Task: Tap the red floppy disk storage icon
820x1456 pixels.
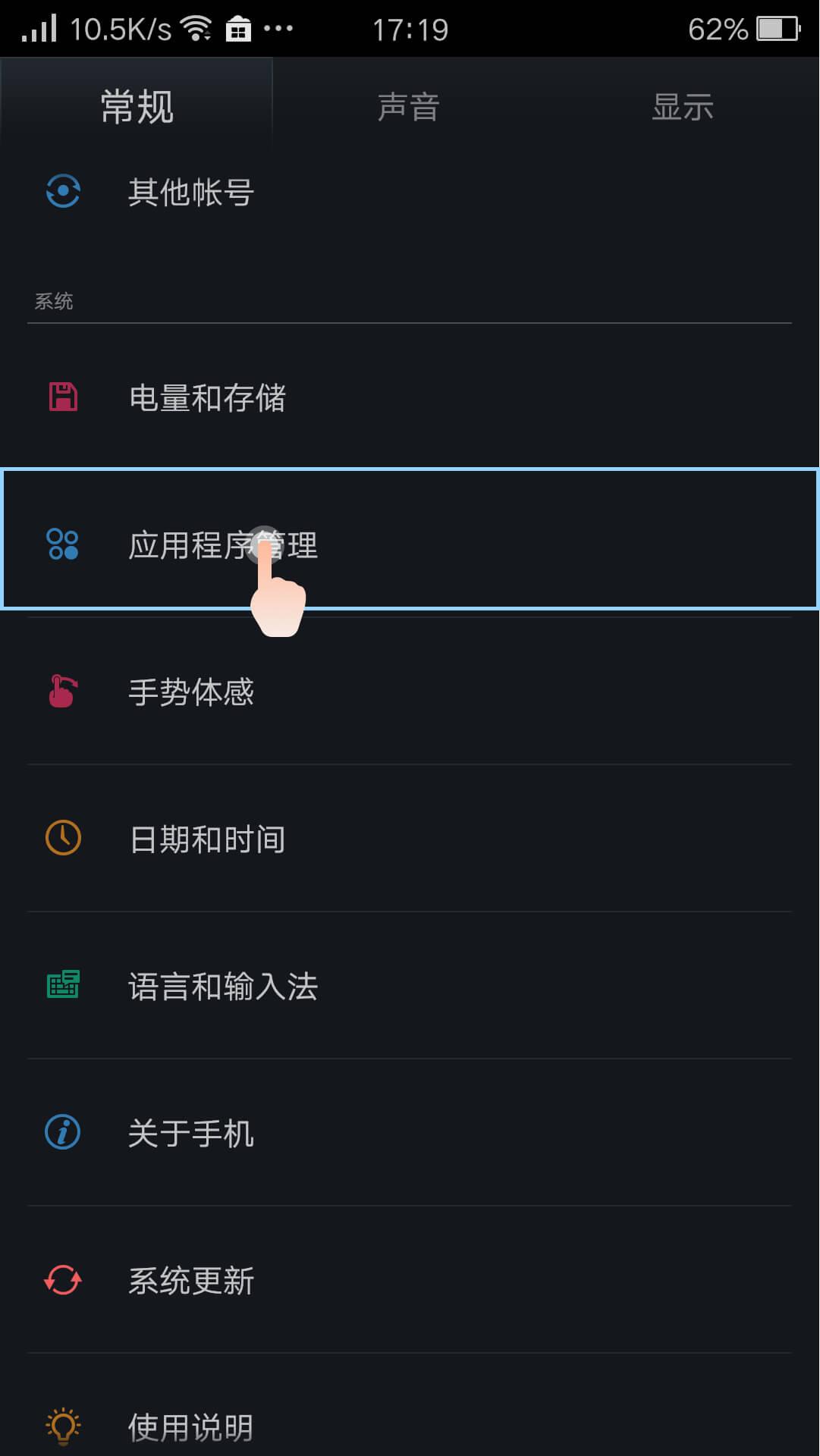Action: tap(63, 397)
